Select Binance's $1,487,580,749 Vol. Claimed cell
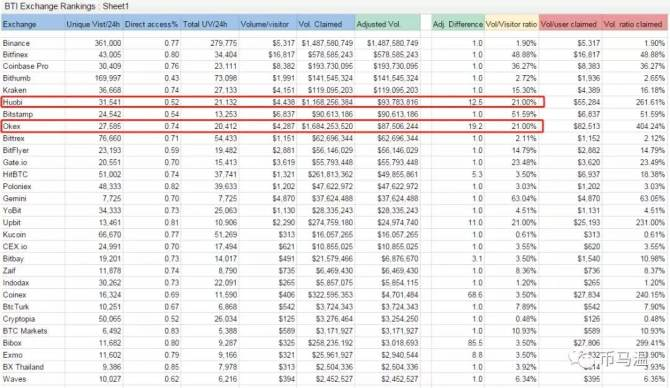Screen dimensions: 670x388 [x=327, y=43]
